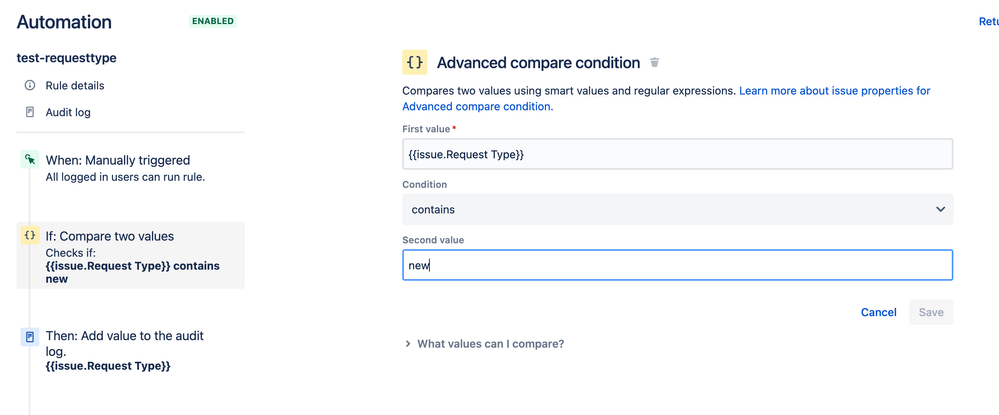Click the First value input field
The width and height of the screenshot is (999, 415).
(677, 154)
